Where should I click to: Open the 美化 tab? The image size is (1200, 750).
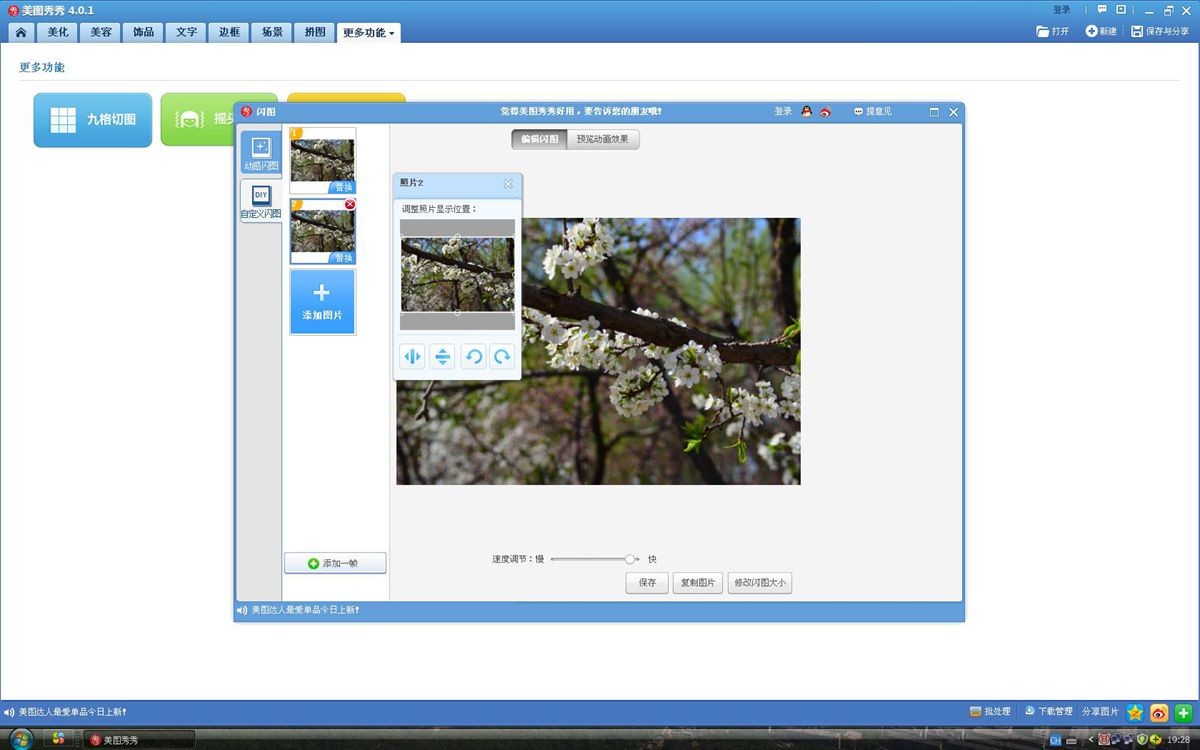pyautogui.click(x=58, y=32)
